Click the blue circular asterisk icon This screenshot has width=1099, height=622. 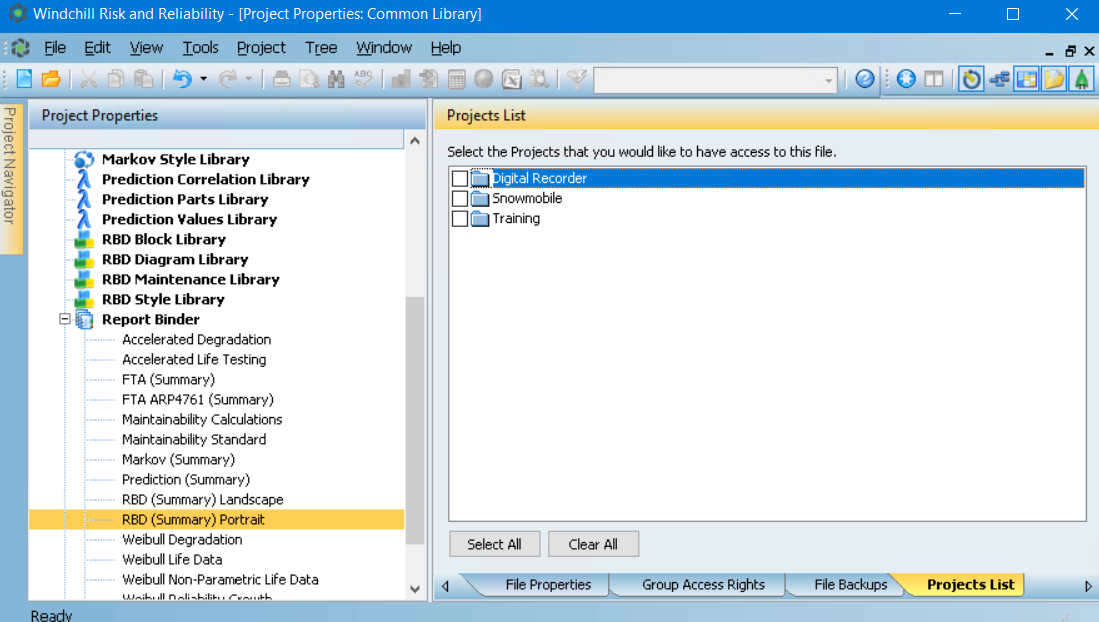[x=906, y=79]
